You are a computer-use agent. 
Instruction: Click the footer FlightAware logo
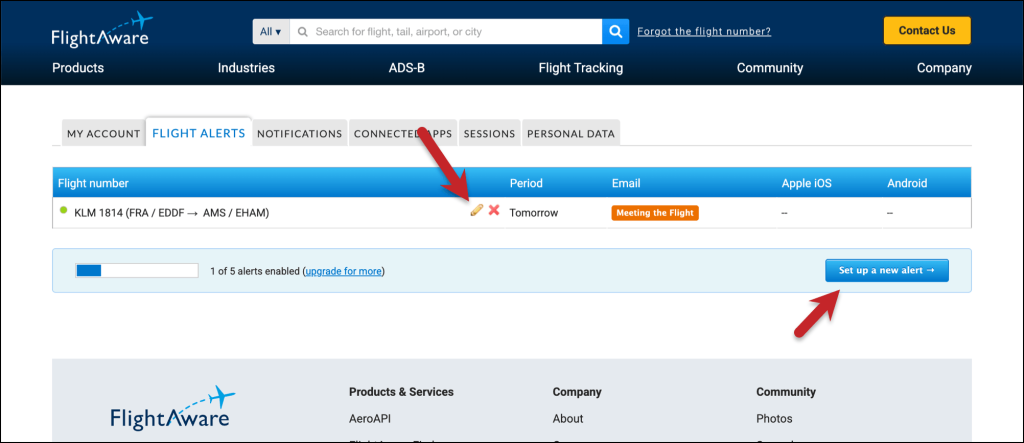172,408
